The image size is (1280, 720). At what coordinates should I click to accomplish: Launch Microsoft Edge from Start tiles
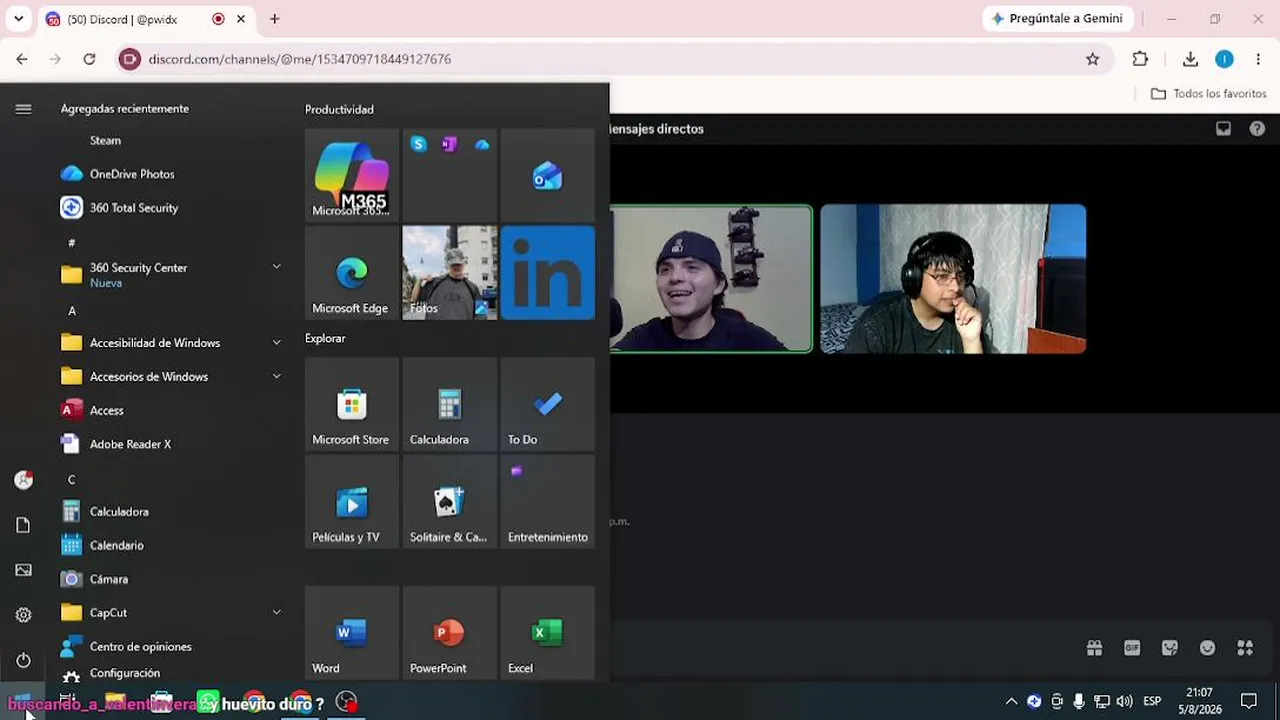(x=351, y=272)
